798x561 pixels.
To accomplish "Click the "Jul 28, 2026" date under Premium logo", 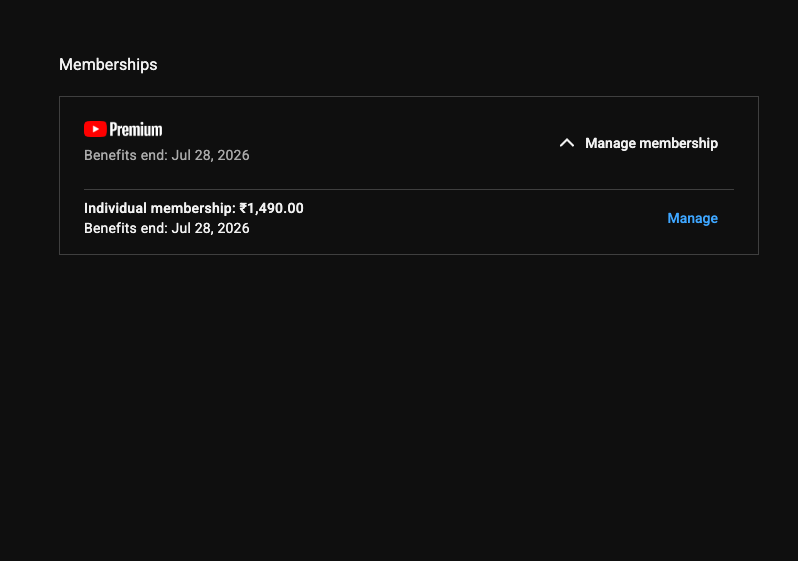I will [x=211, y=156].
